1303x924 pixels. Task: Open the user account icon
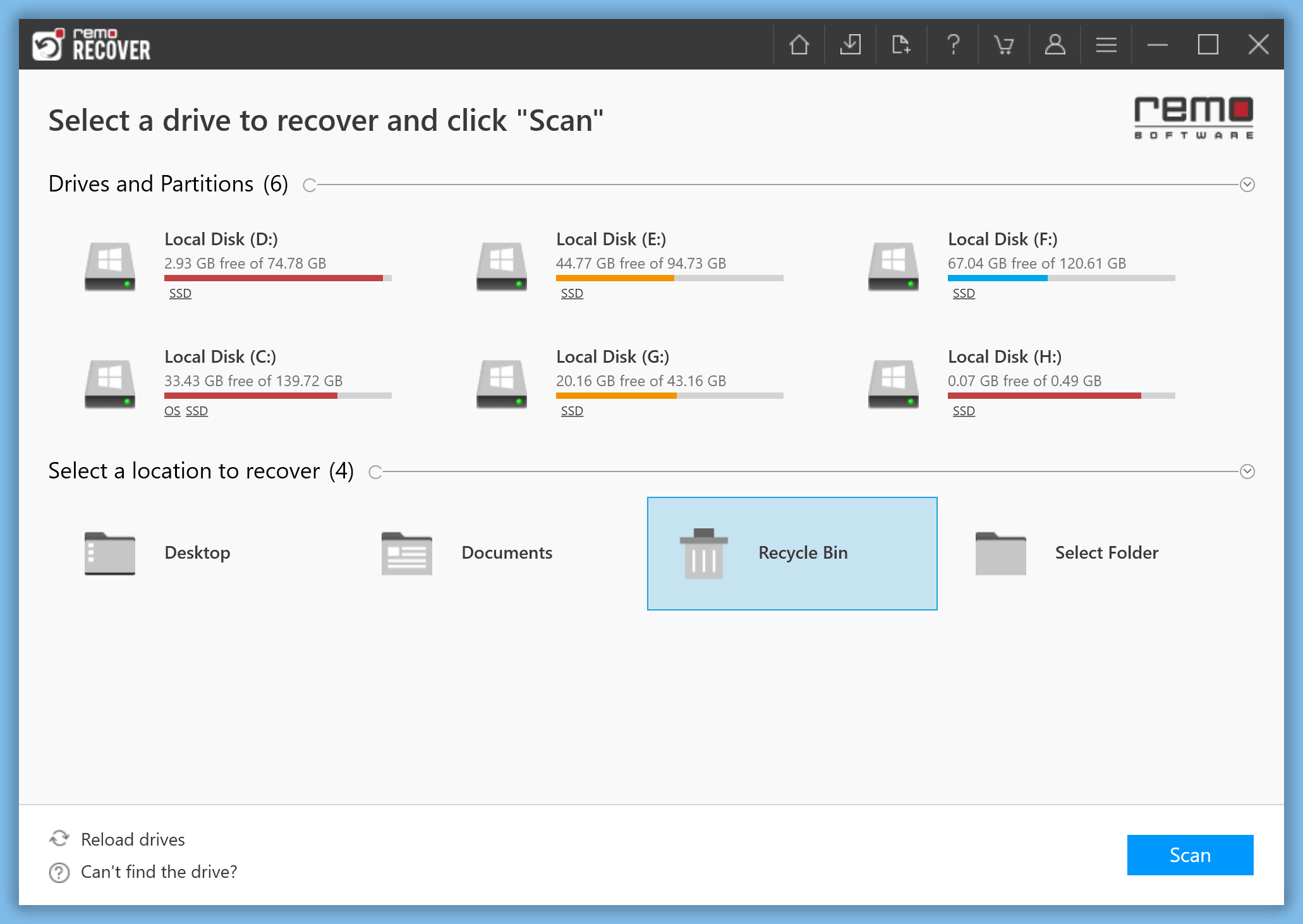click(1055, 45)
